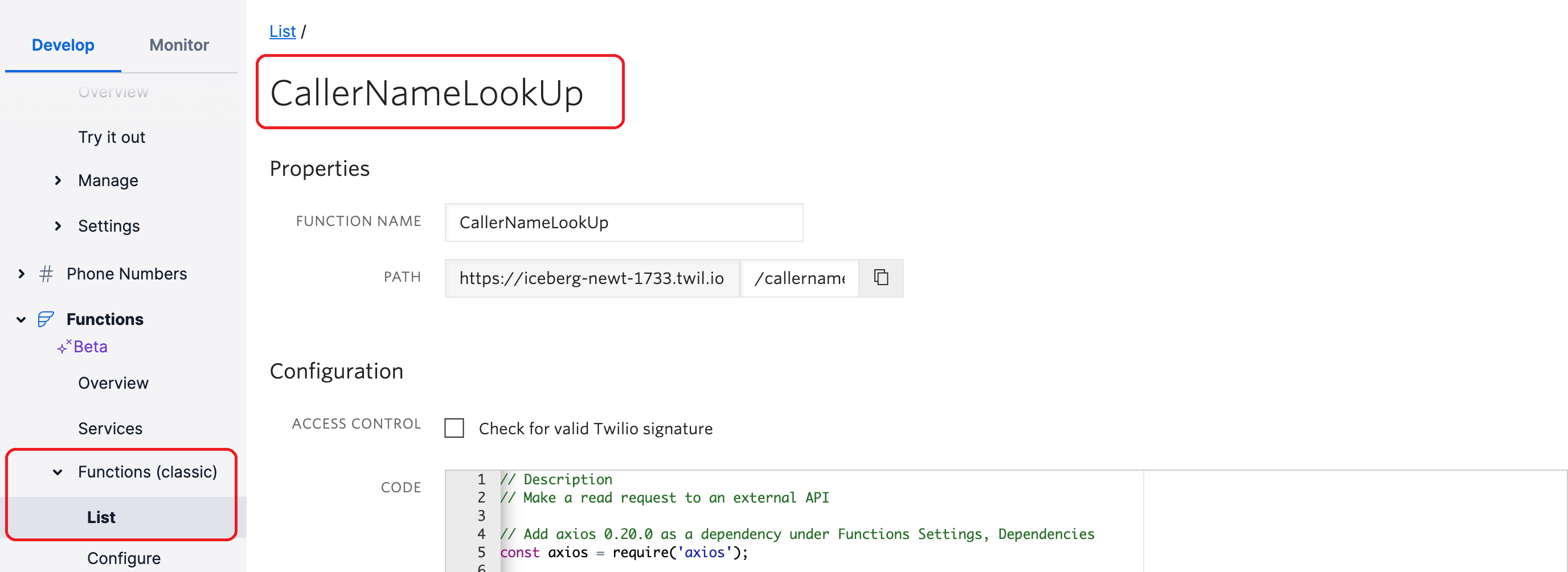This screenshot has height=572, width=1568.
Task: Enable Check for valid Twilio signature
Action: tap(454, 429)
